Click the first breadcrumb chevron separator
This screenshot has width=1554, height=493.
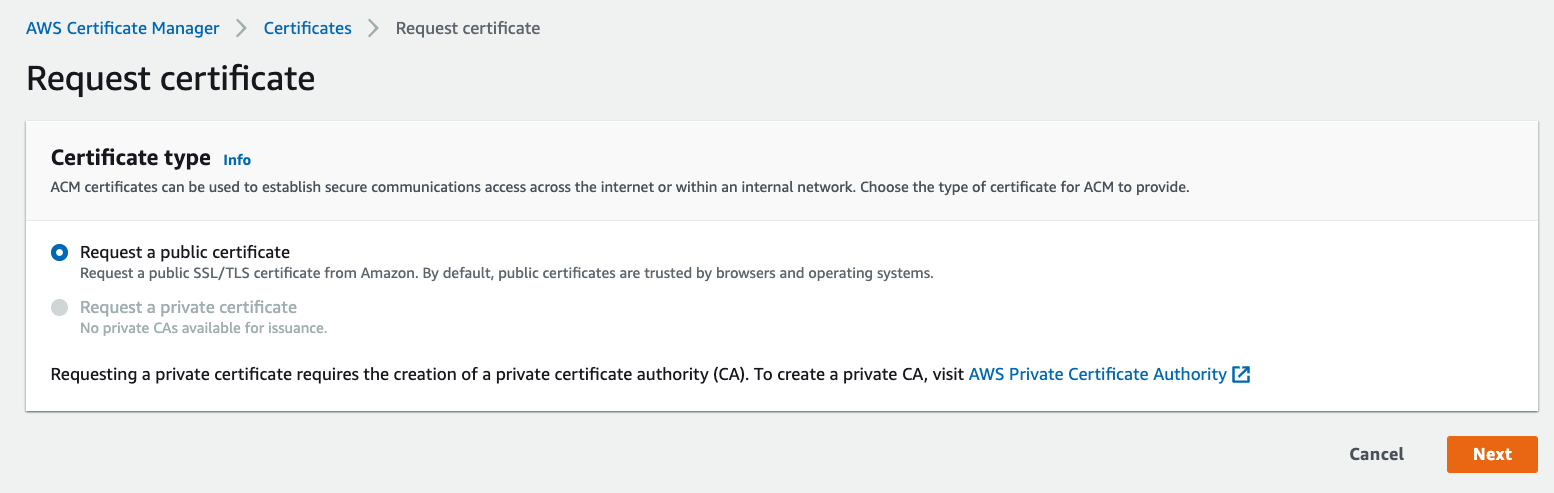coord(241,28)
